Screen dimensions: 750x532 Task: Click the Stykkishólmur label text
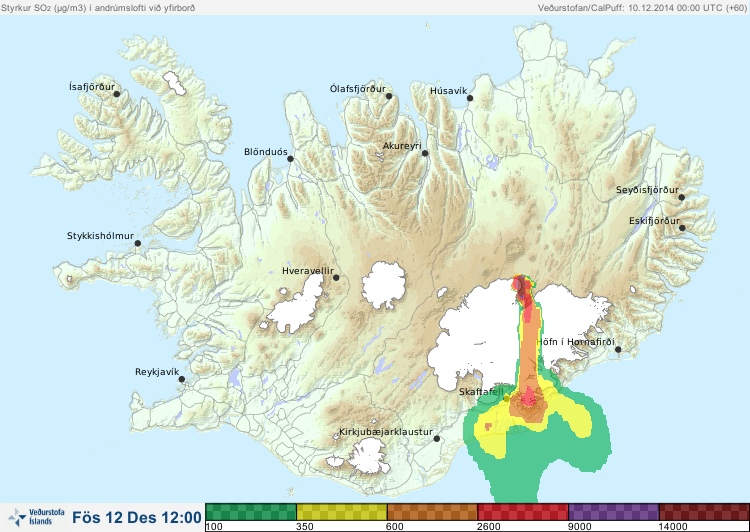[x=100, y=236]
